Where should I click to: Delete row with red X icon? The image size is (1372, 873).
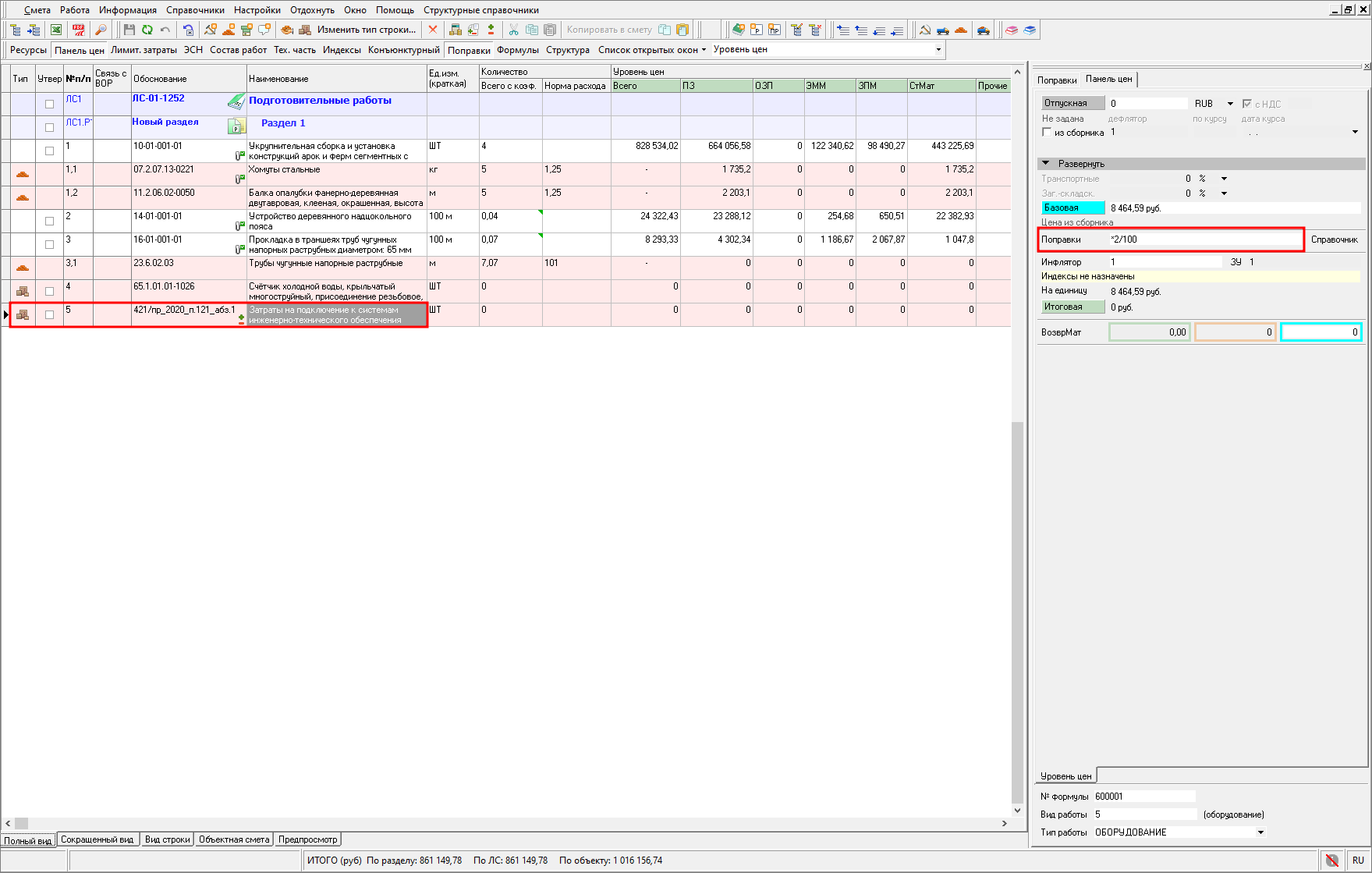pos(433,30)
